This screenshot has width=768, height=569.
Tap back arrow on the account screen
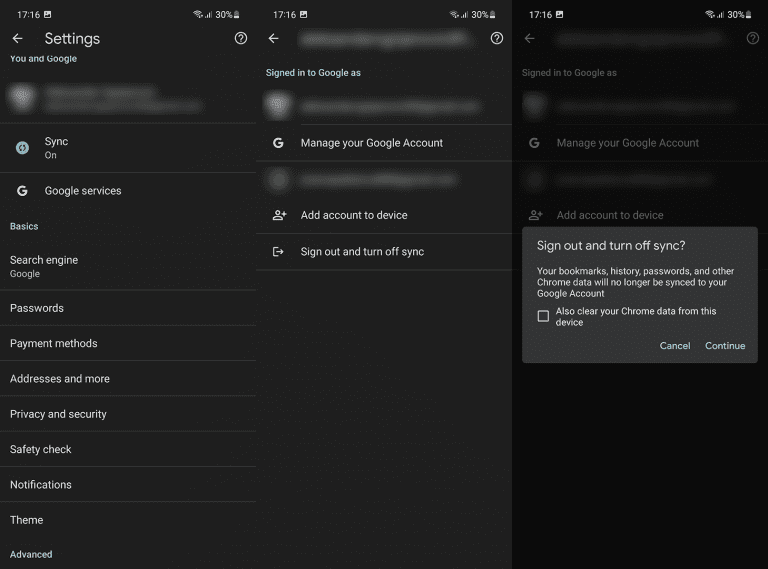point(273,38)
